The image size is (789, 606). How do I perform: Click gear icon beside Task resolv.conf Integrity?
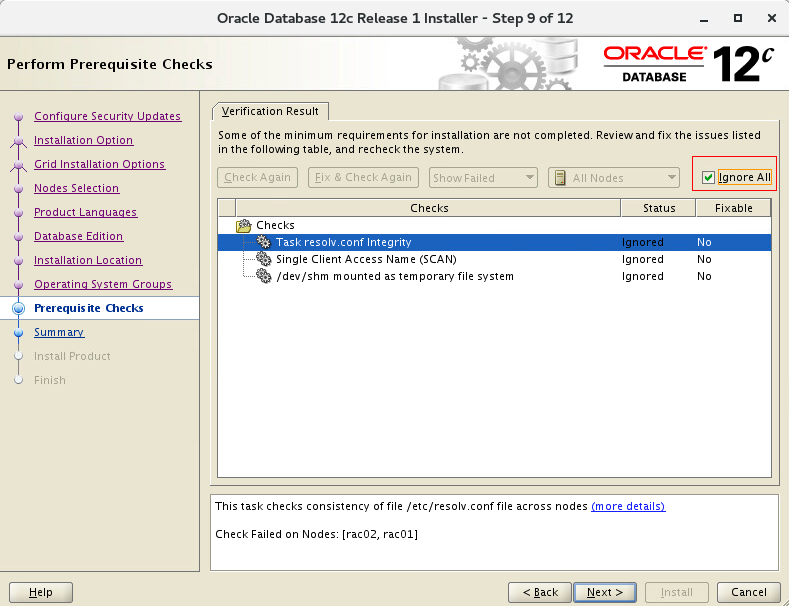264,242
